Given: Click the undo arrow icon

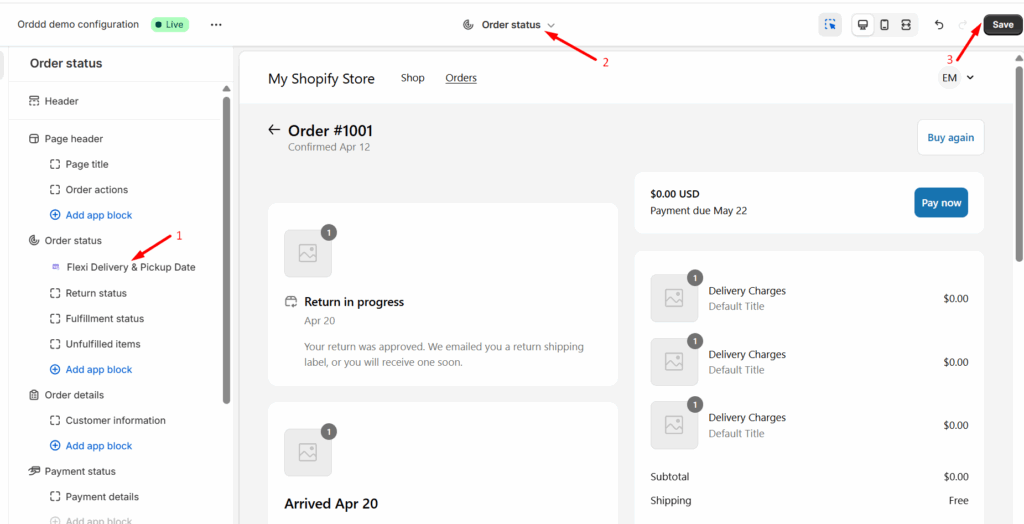Looking at the screenshot, I should tap(939, 25).
